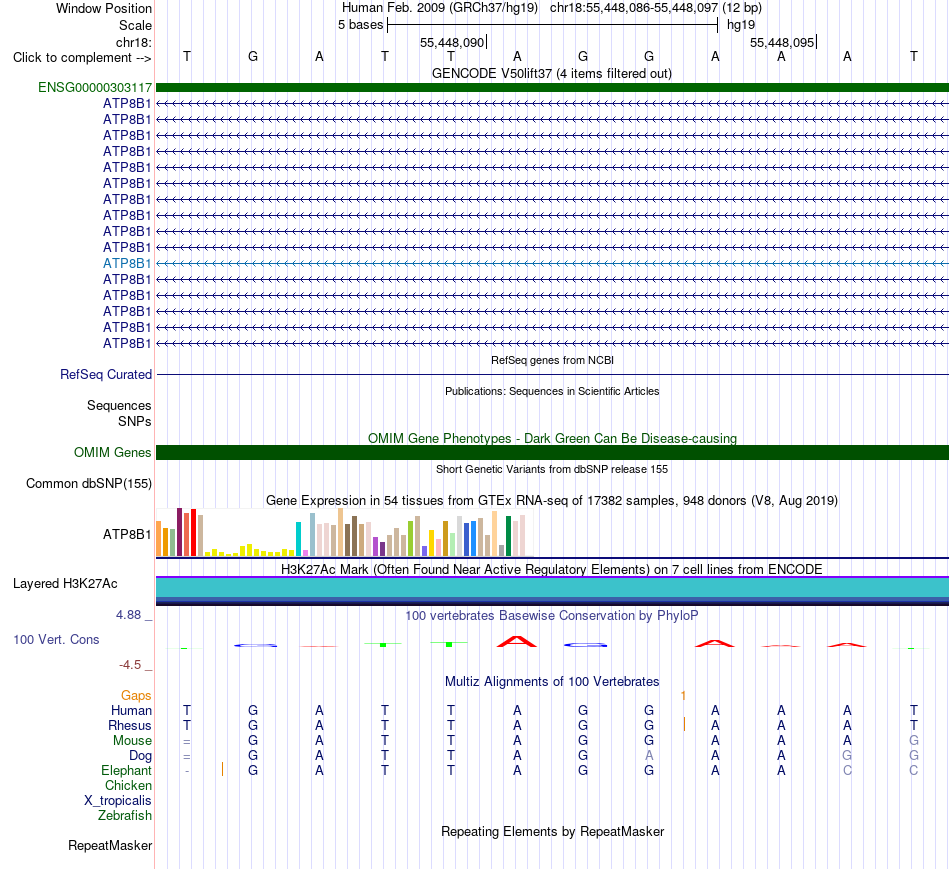Image resolution: width=950 pixels, height=869 pixels.
Task: Open the OMIM Genes track label
Action: coord(112,453)
